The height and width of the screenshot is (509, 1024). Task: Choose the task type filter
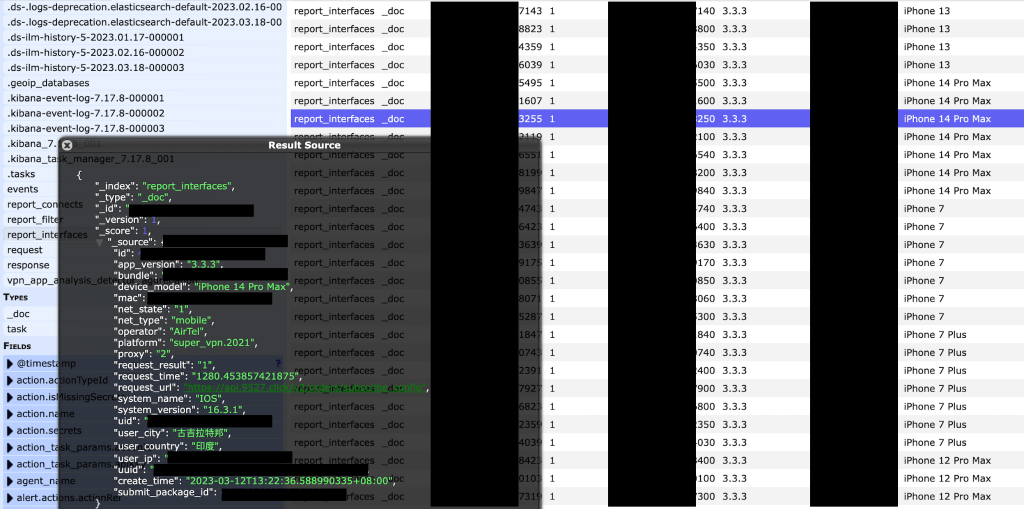[x=17, y=328]
